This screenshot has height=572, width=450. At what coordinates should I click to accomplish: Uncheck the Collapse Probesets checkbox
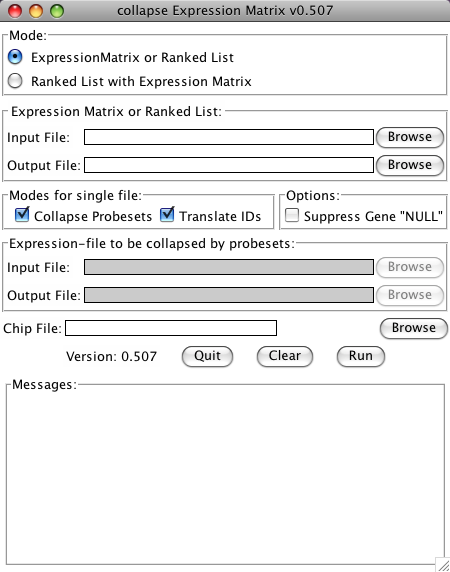22,215
